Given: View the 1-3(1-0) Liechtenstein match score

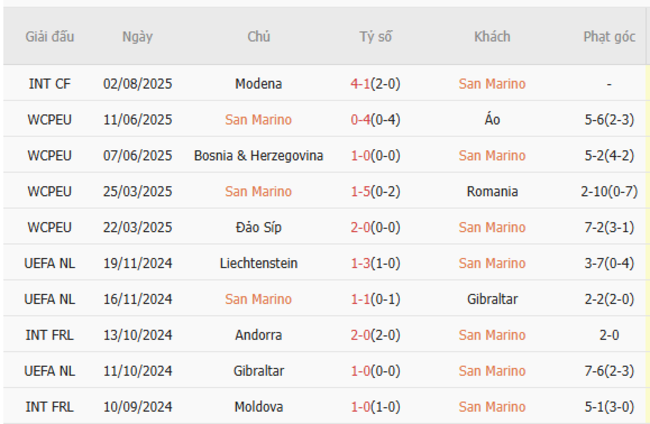Looking at the screenshot, I should [x=376, y=263].
